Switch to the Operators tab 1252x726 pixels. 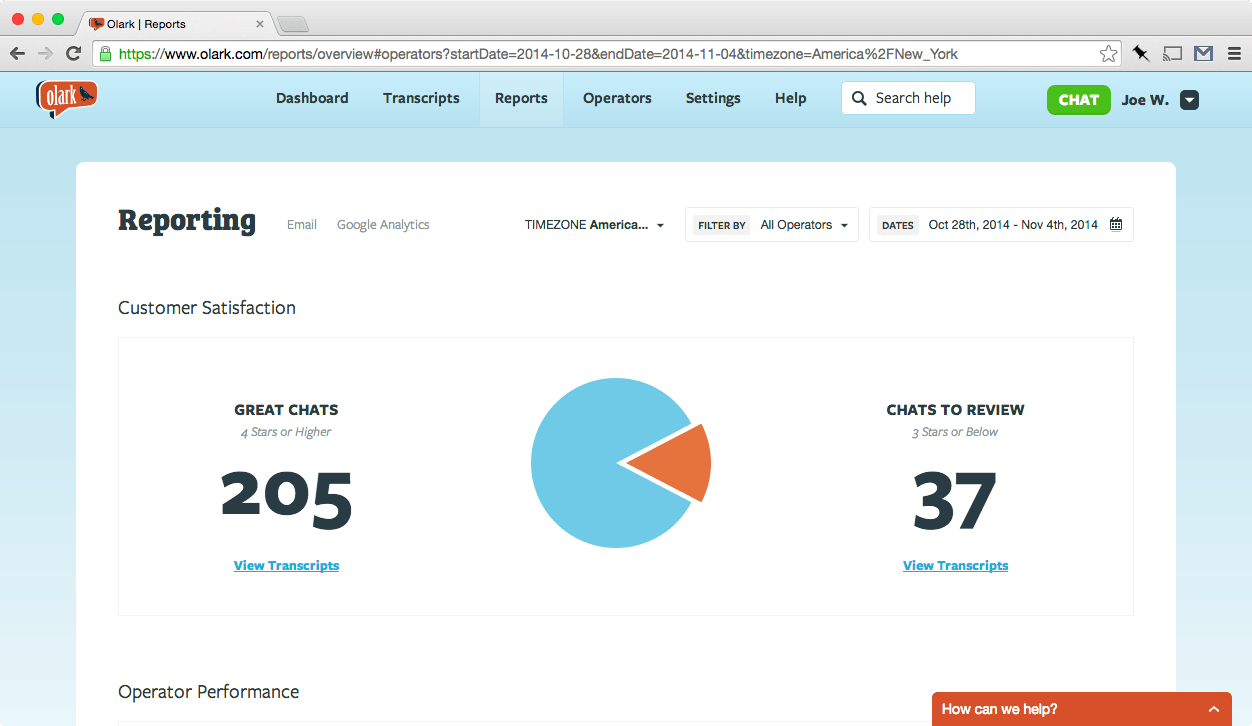617,98
